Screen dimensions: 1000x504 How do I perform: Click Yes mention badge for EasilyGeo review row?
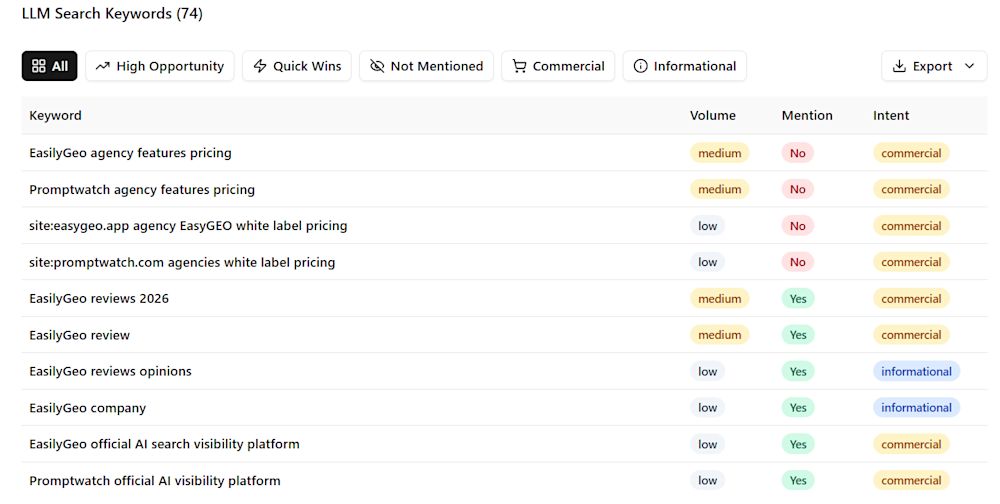click(x=798, y=335)
